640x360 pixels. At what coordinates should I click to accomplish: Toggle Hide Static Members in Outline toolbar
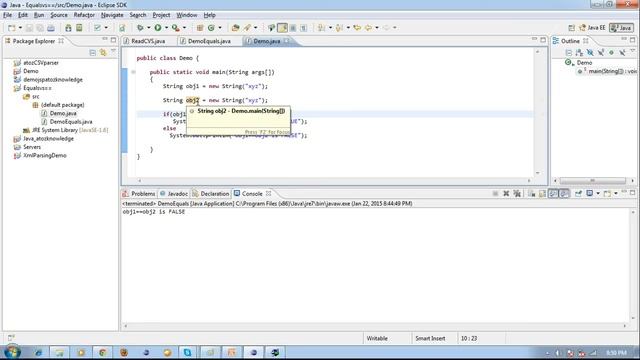pyautogui.click(x=600, y=53)
